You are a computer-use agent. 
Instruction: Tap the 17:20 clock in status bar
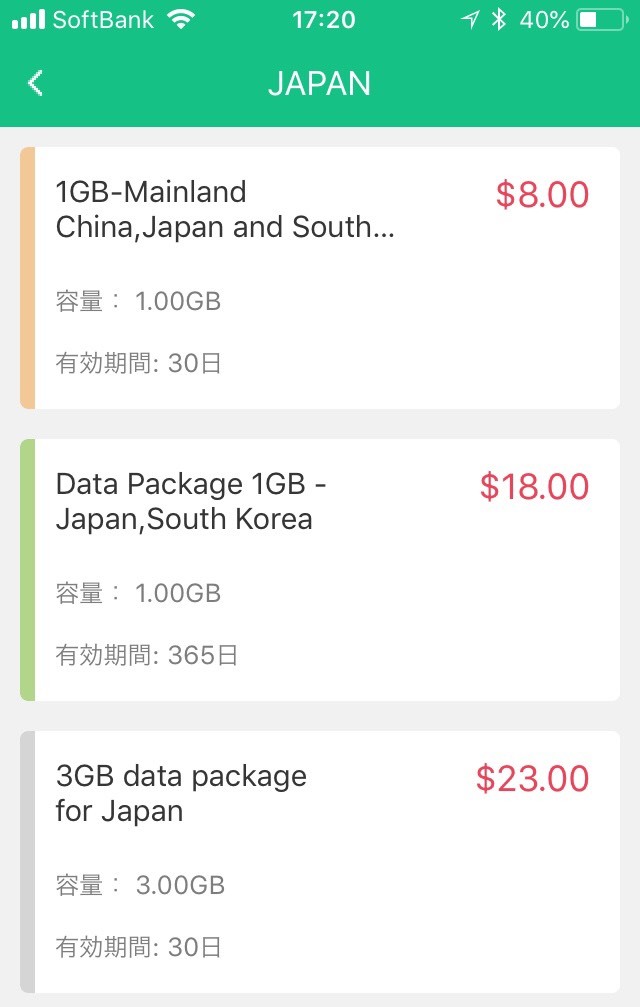coord(323,20)
